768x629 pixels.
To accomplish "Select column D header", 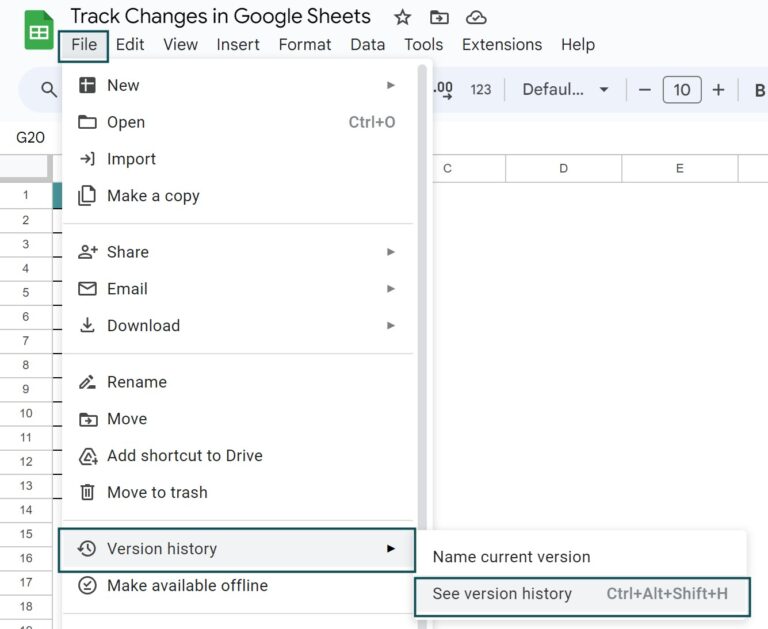I will (563, 169).
